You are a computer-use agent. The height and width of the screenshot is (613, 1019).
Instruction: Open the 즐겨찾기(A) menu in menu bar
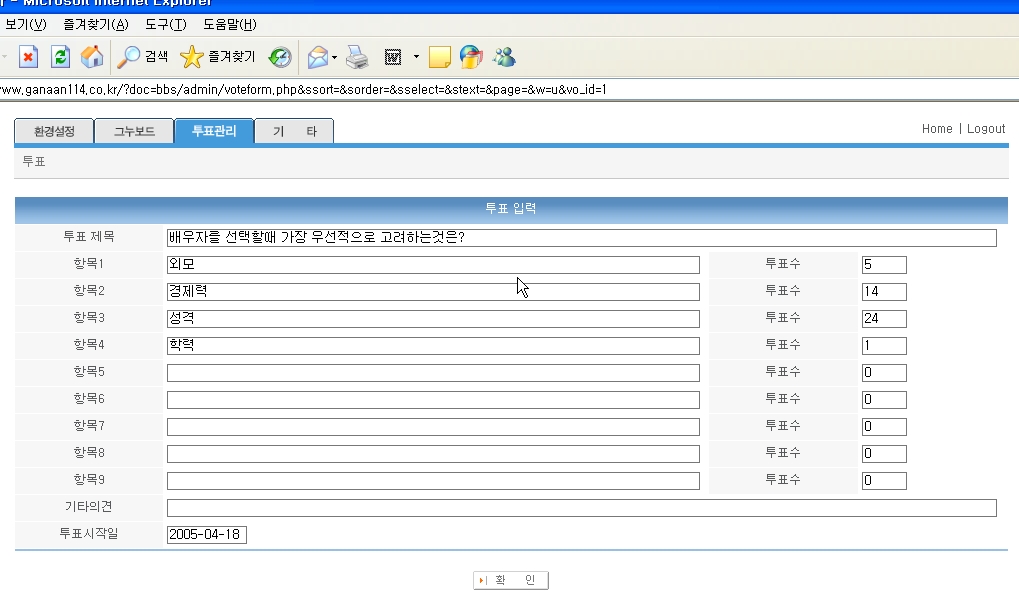(95, 24)
